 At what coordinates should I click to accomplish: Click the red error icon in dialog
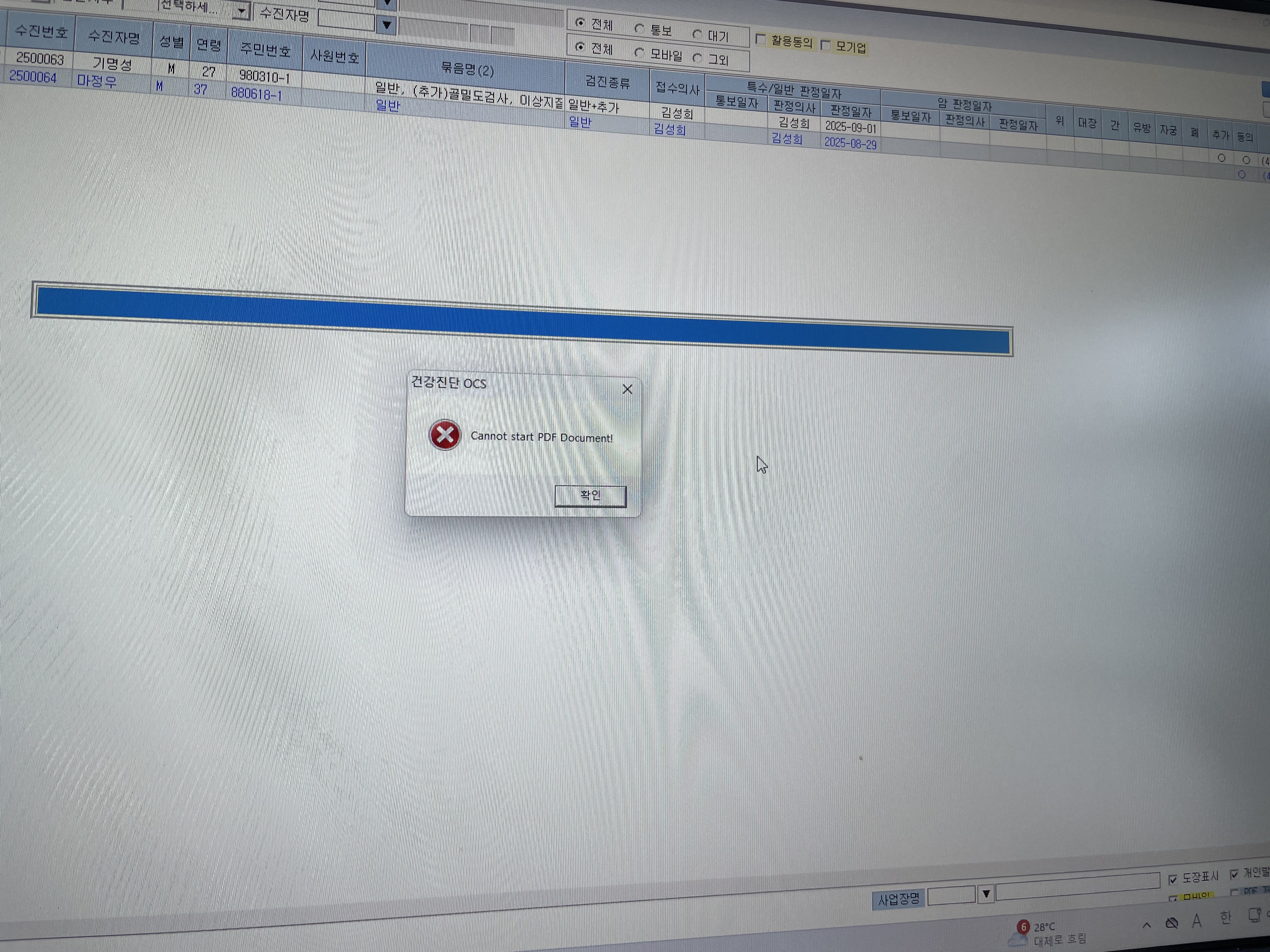[444, 435]
